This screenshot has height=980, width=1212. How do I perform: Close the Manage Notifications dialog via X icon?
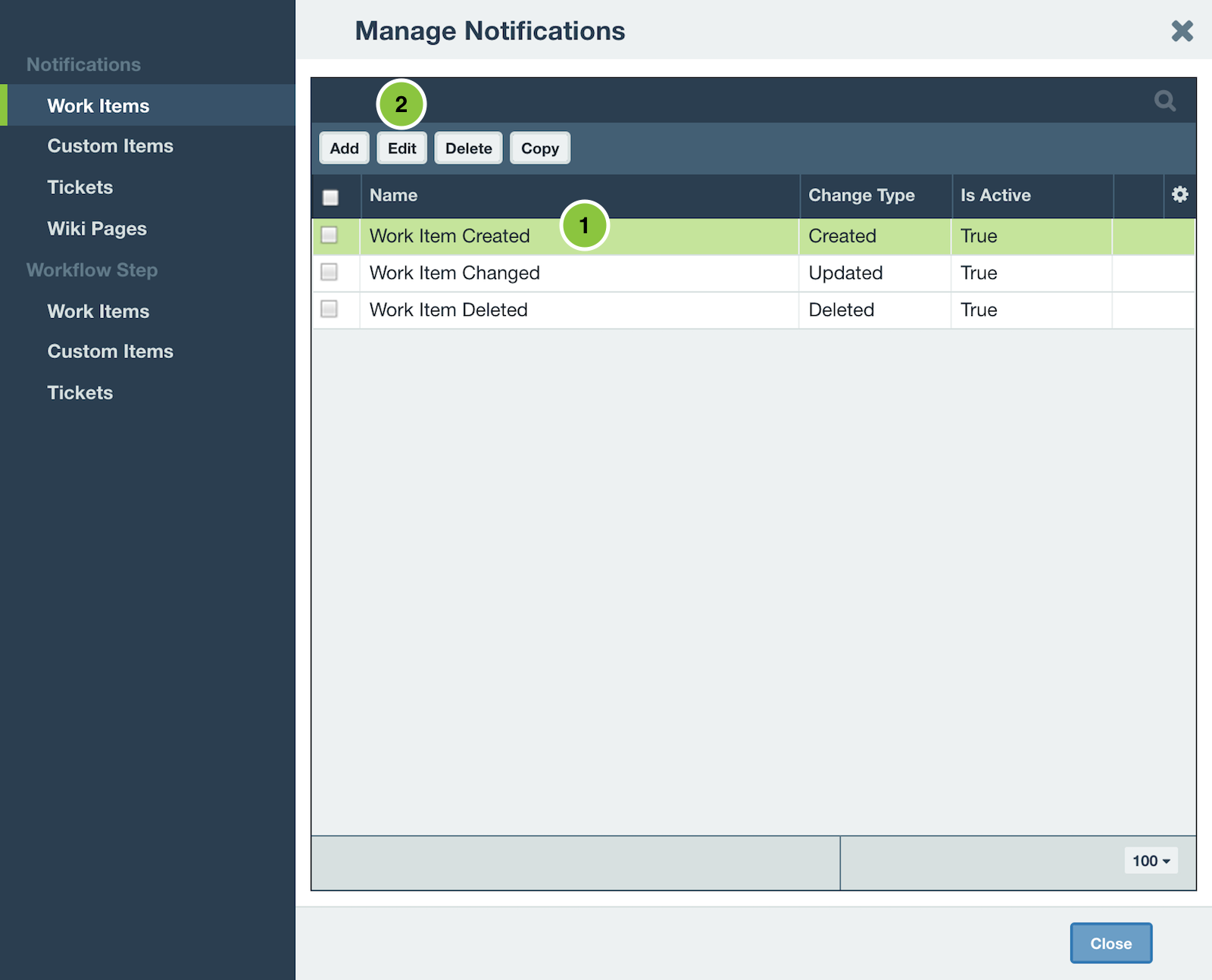coord(1181,31)
